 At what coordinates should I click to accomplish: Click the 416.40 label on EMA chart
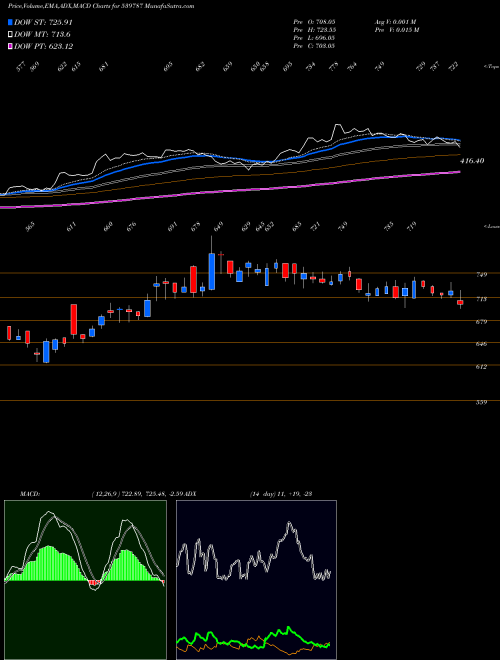pos(472,161)
